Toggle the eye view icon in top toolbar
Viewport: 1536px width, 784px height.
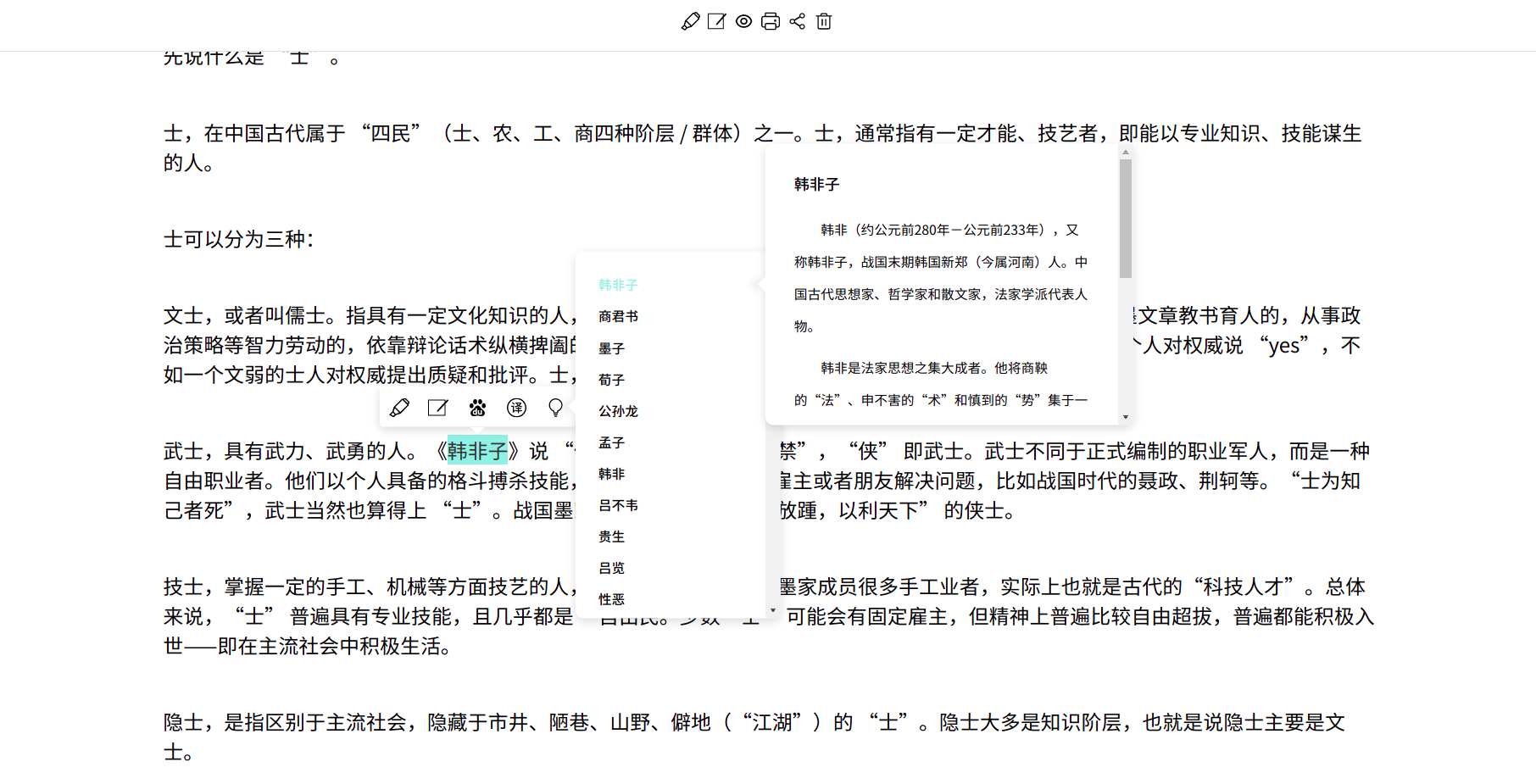pyautogui.click(x=743, y=21)
